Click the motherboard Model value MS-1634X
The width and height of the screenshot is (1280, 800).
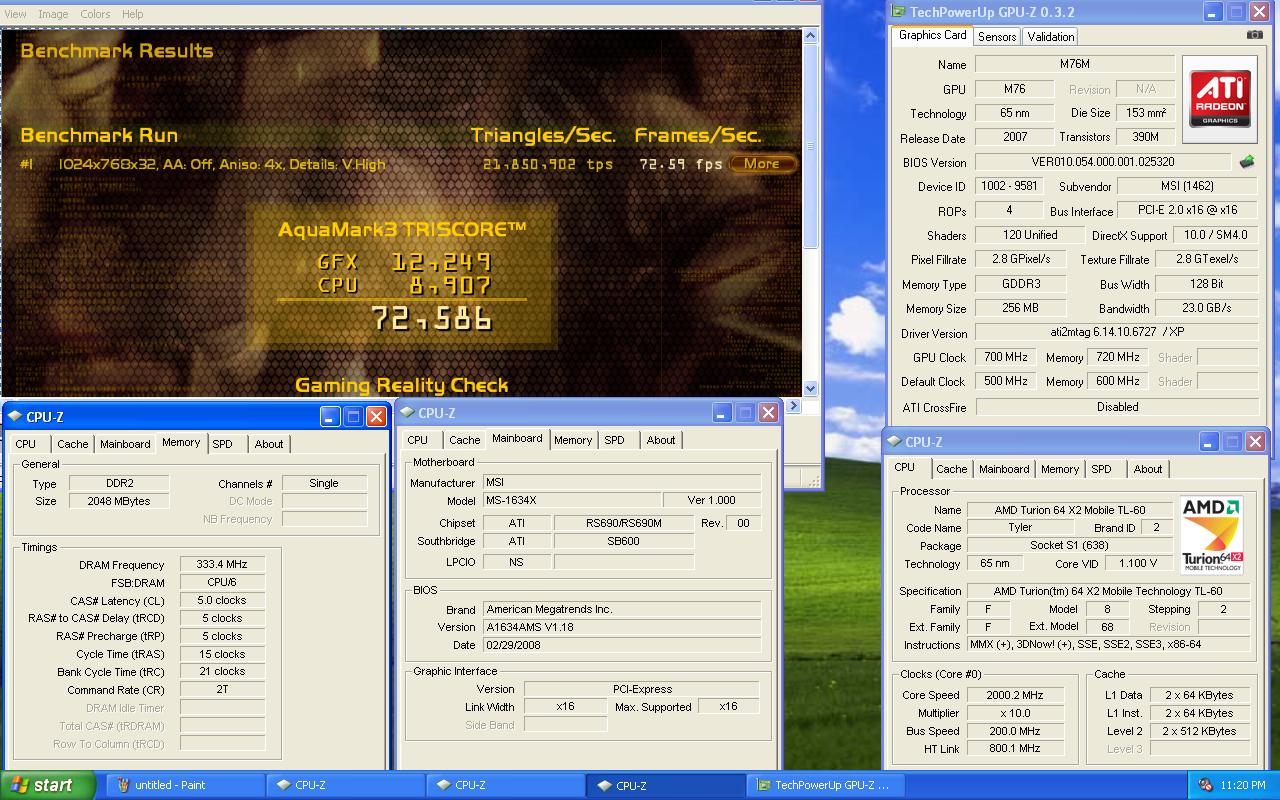pyautogui.click(x=571, y=500)
